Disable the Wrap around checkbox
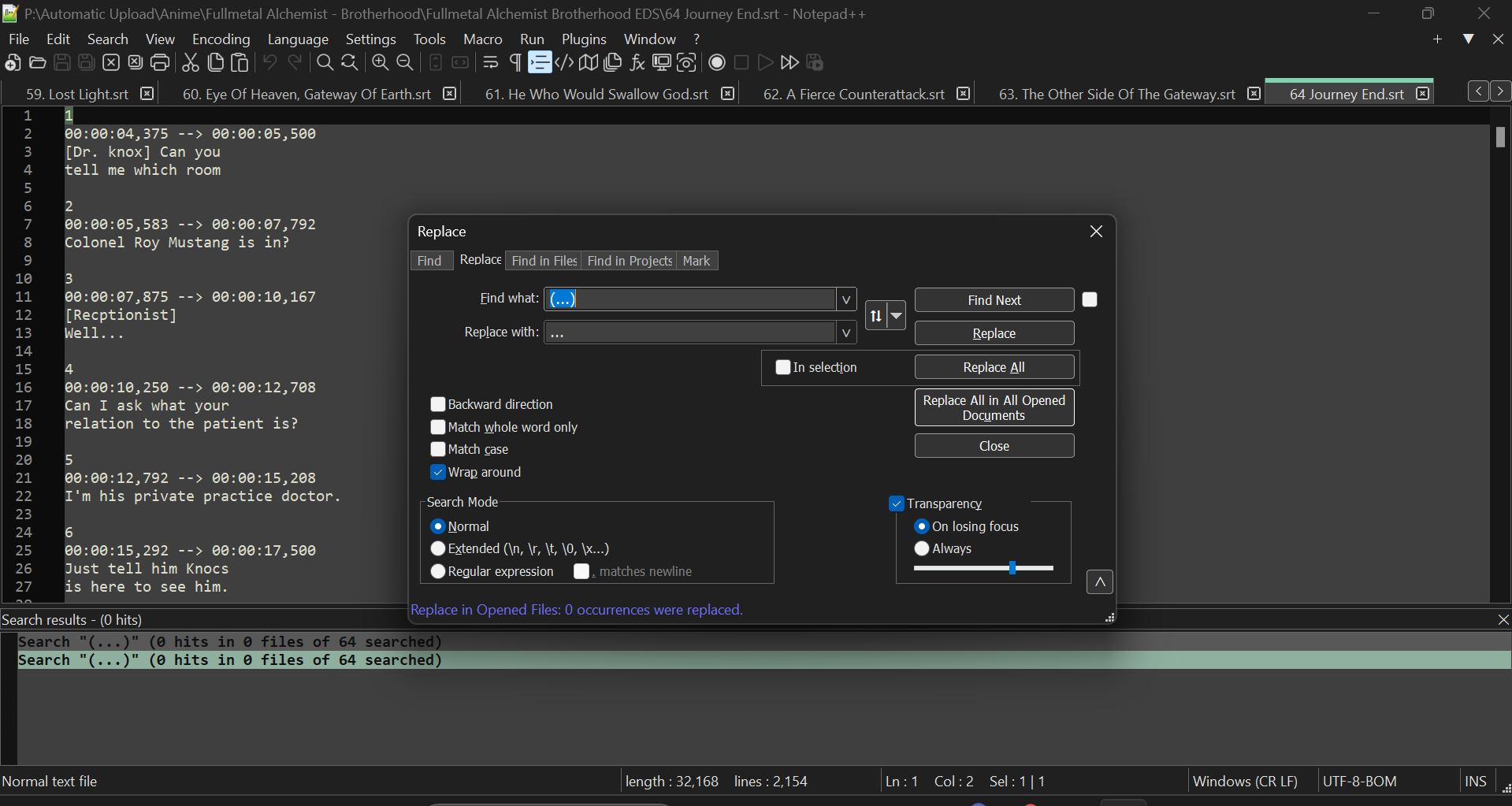1512x806 pixels. click(438, 472)
